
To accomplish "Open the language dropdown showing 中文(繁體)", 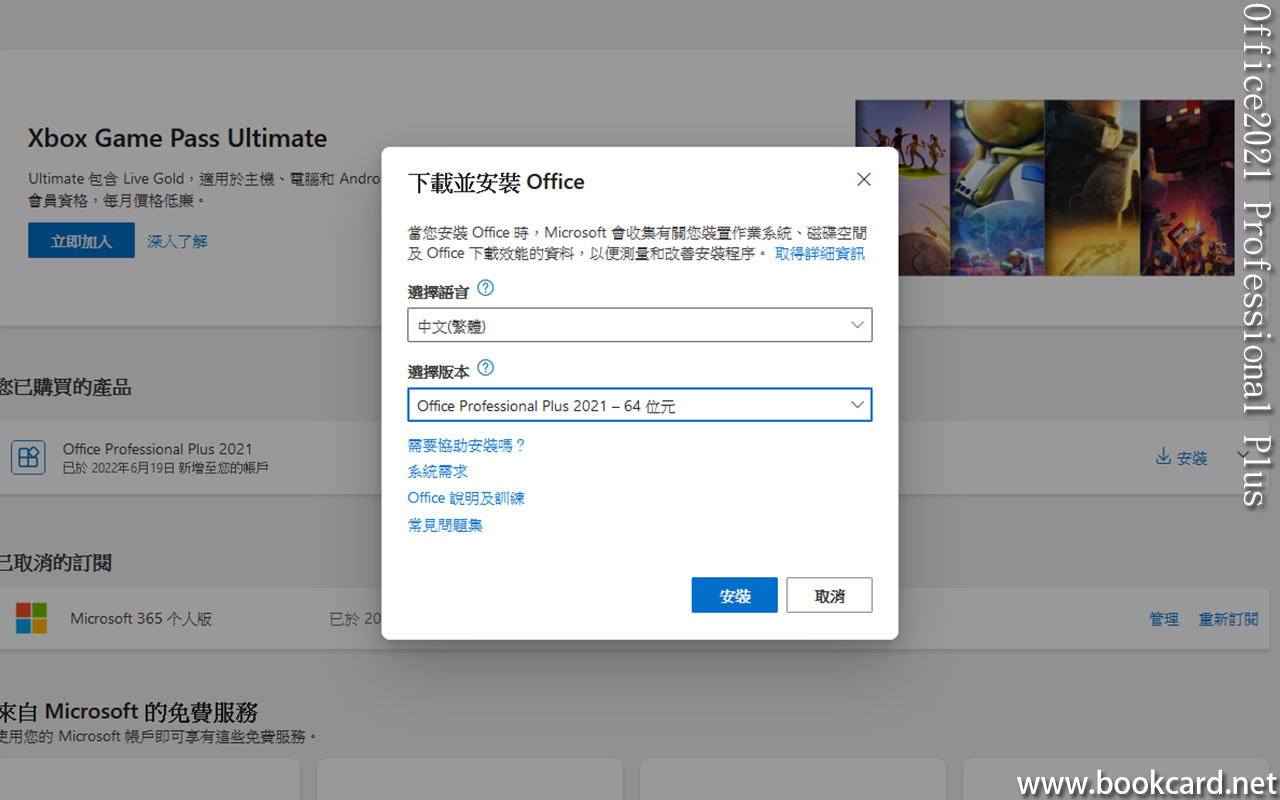I will coord(639,325).
